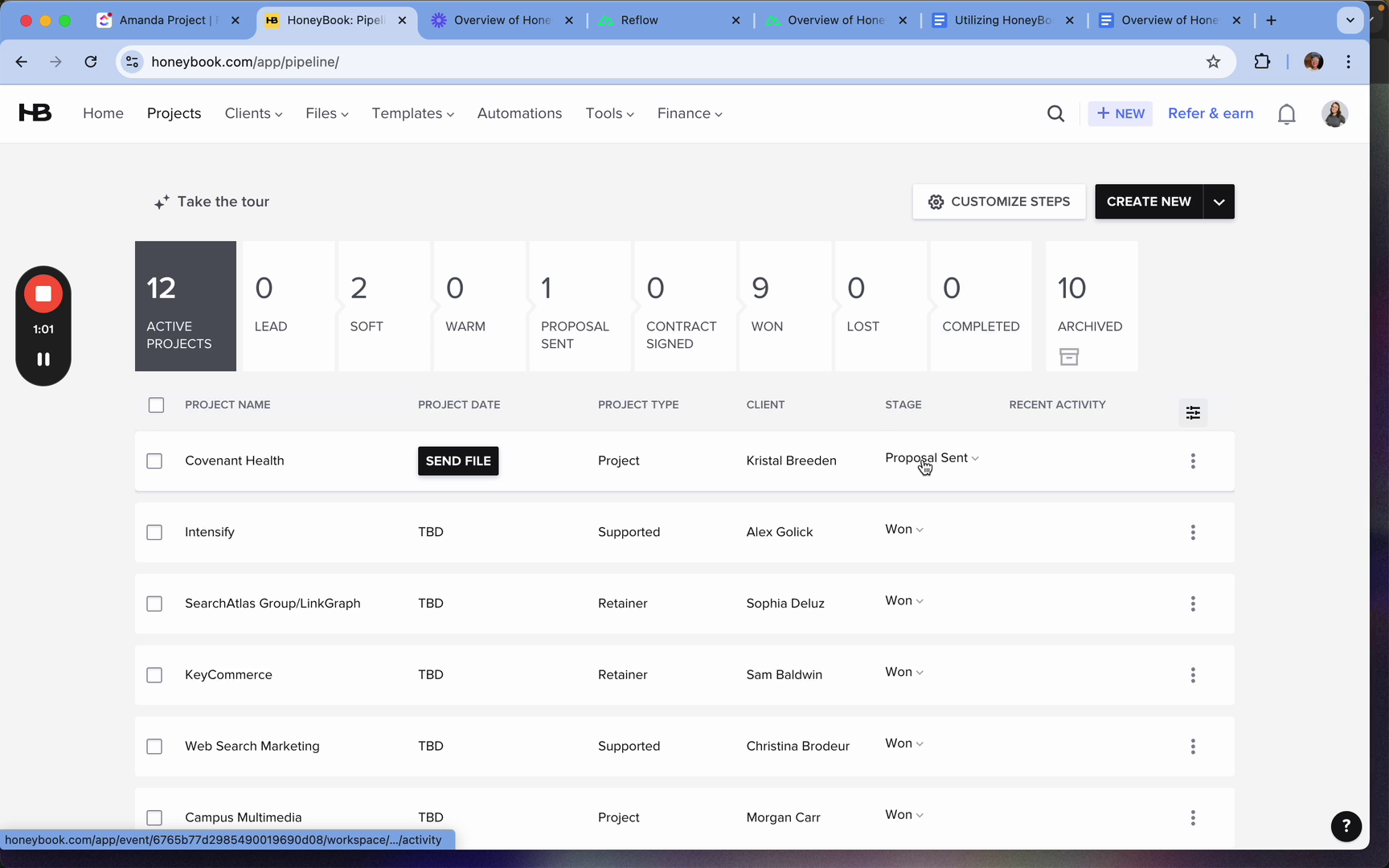Click the Send File button
Image resolution: width=1389 pixels, height=868 pixels.
click(458, 461)
